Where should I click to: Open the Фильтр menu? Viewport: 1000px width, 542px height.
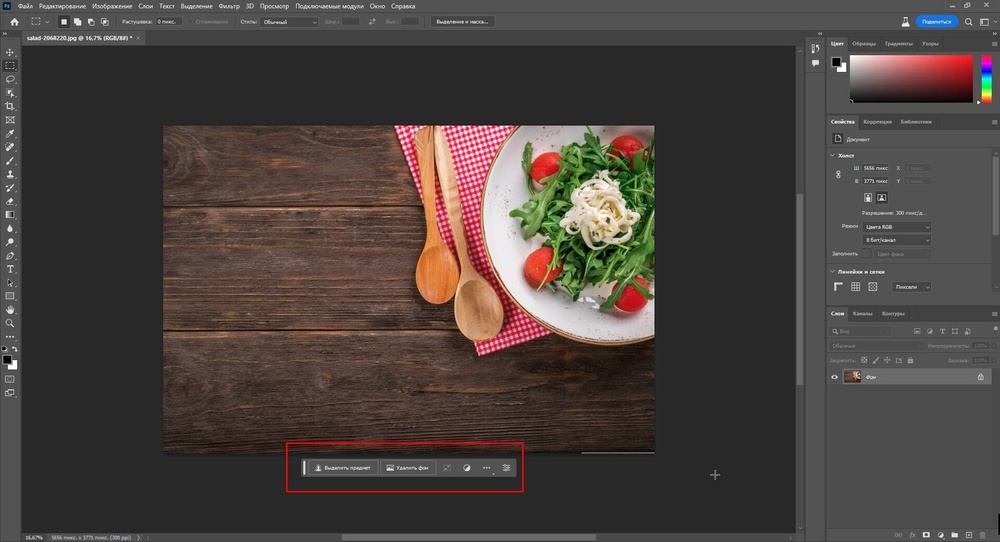click(x=229, y=6)
